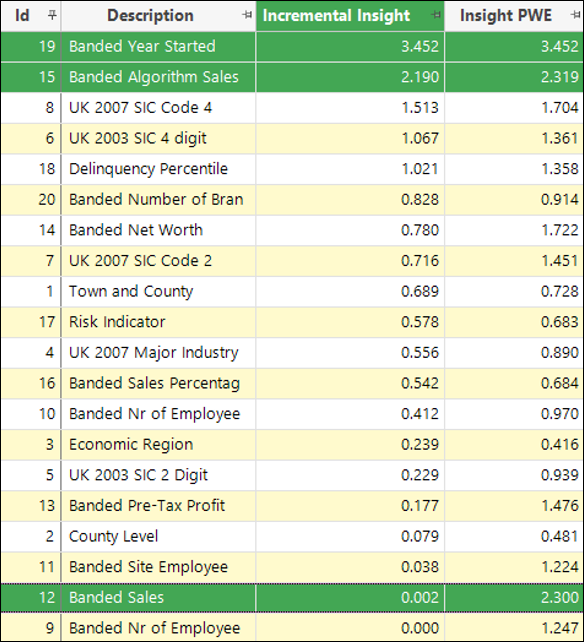Viewport: 584px width, 642px height.
Task: Click the pin icon in Incremental Insight header
Action: coord(436,15)
